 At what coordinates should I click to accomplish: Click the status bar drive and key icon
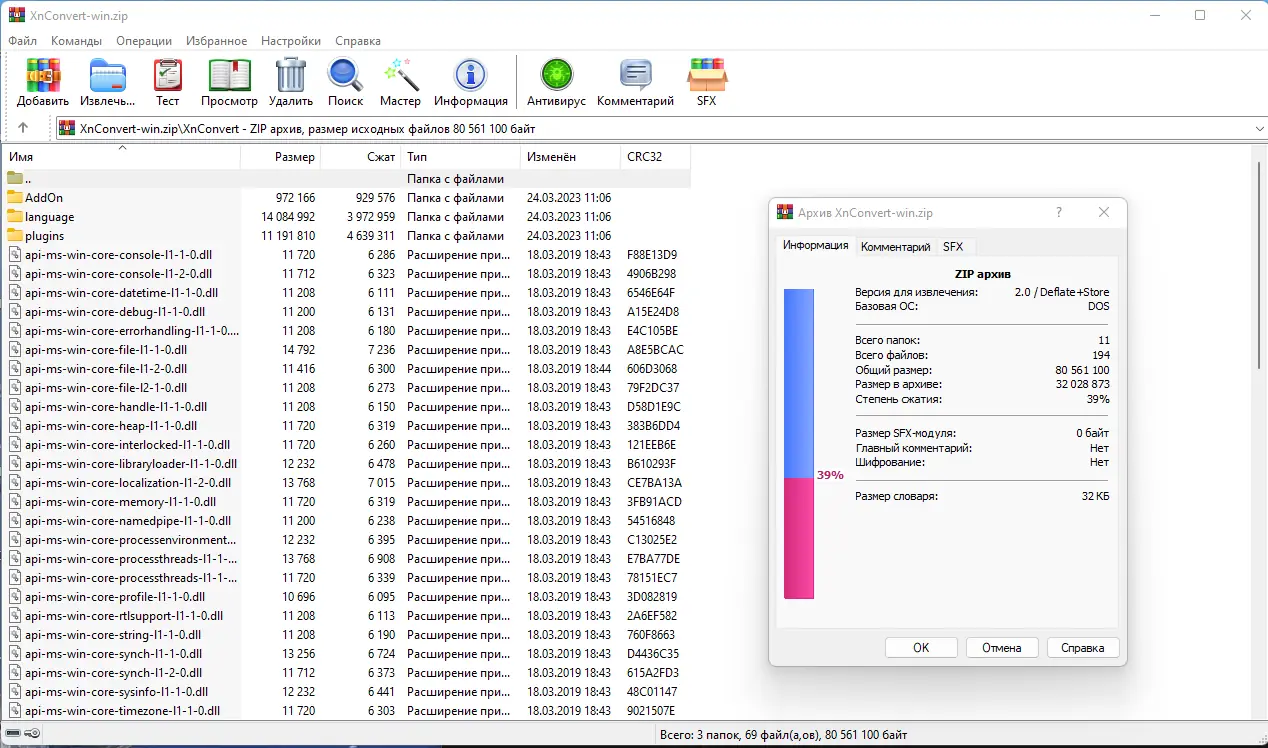23,734
